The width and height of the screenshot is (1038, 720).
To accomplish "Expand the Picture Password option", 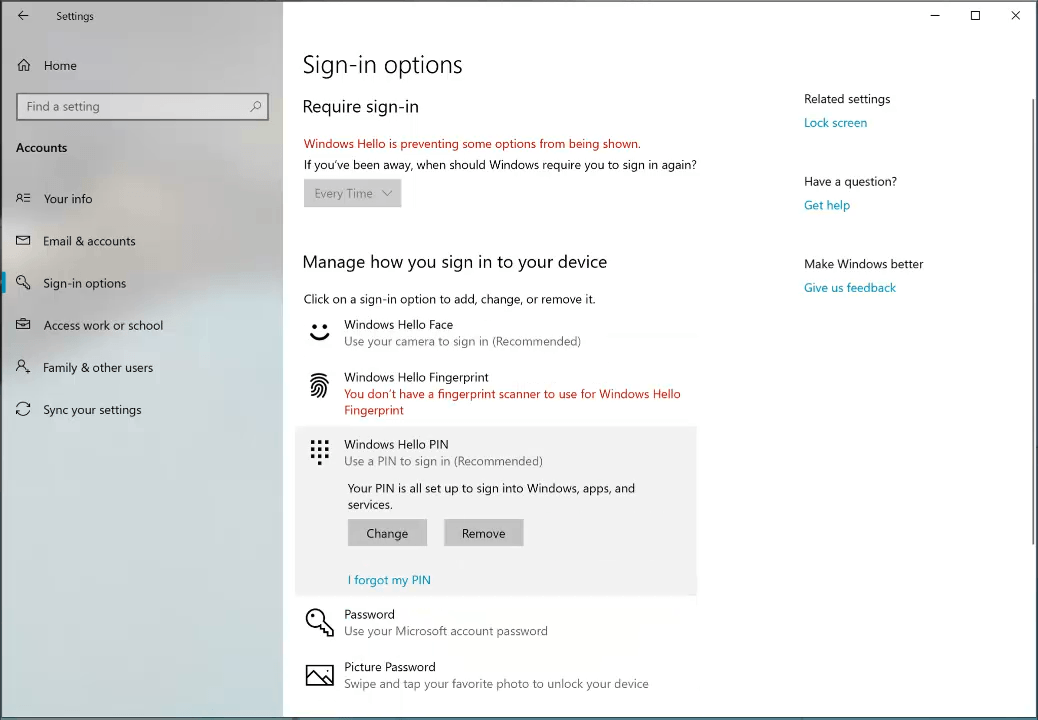I will pos(495,675).
